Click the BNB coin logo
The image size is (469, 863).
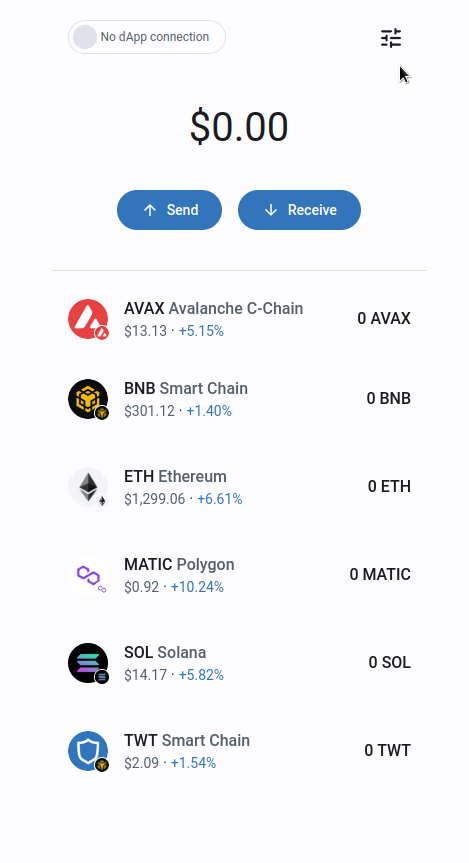[88, 399]
